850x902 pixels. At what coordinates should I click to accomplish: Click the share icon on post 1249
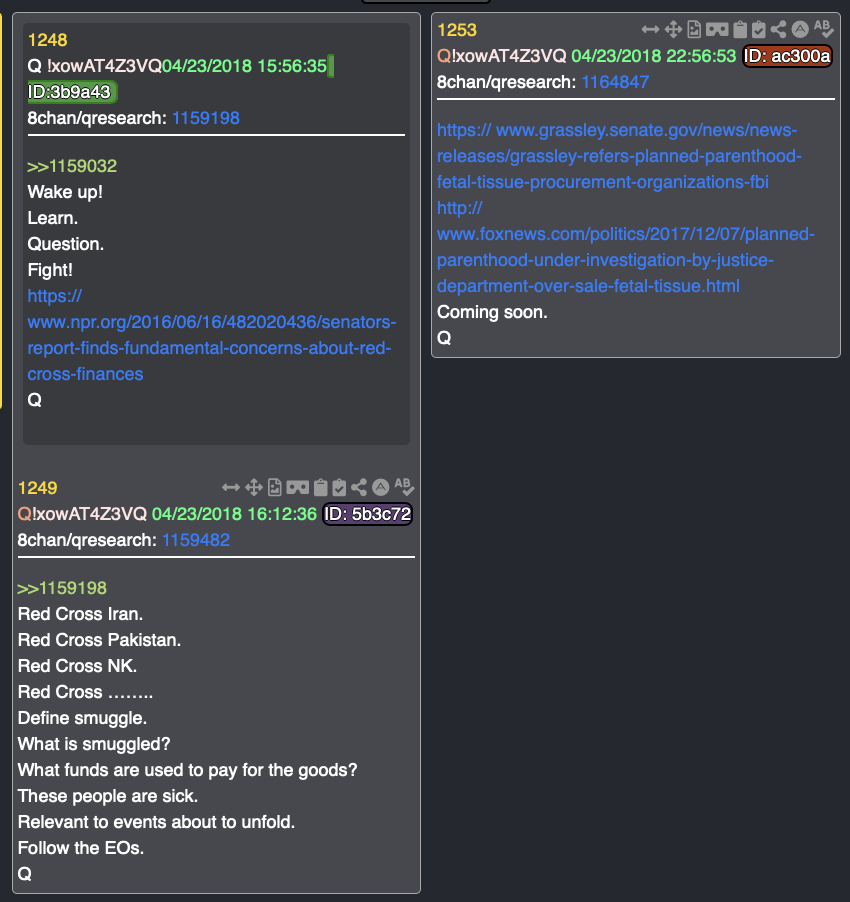pyautogui.click(x=359, y=488)
